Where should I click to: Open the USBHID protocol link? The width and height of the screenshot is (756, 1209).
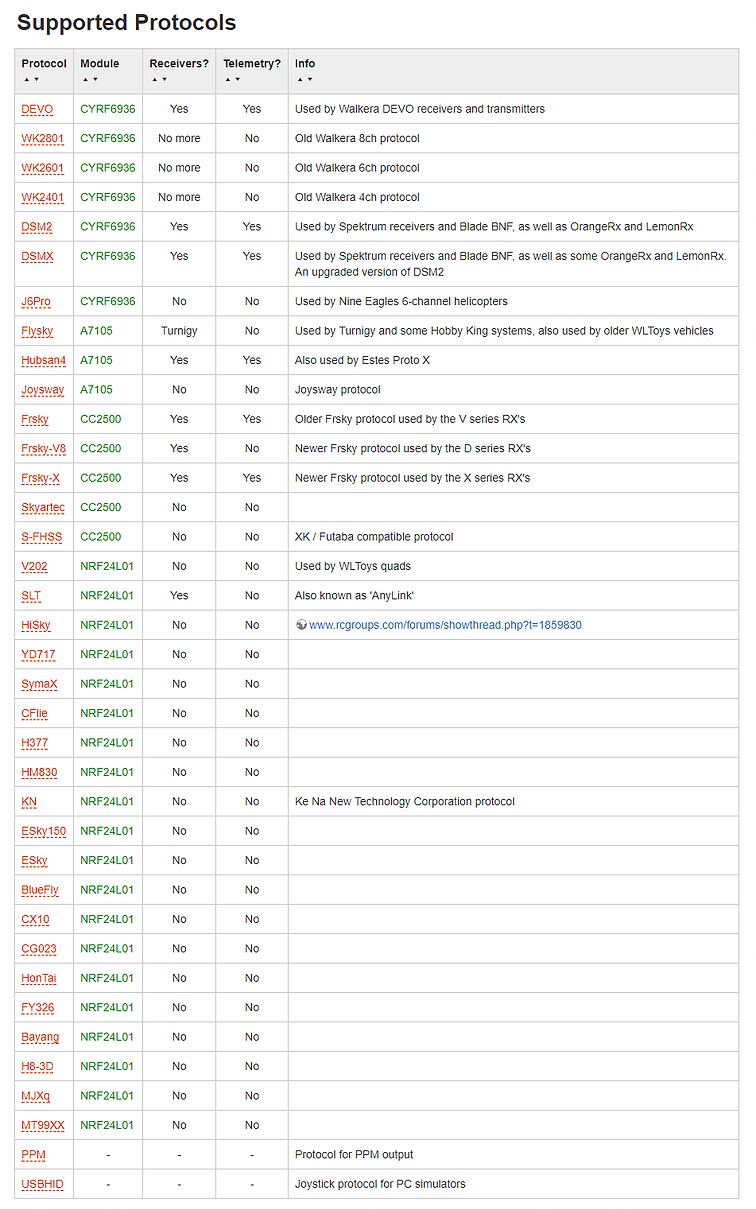point(42,1184)
